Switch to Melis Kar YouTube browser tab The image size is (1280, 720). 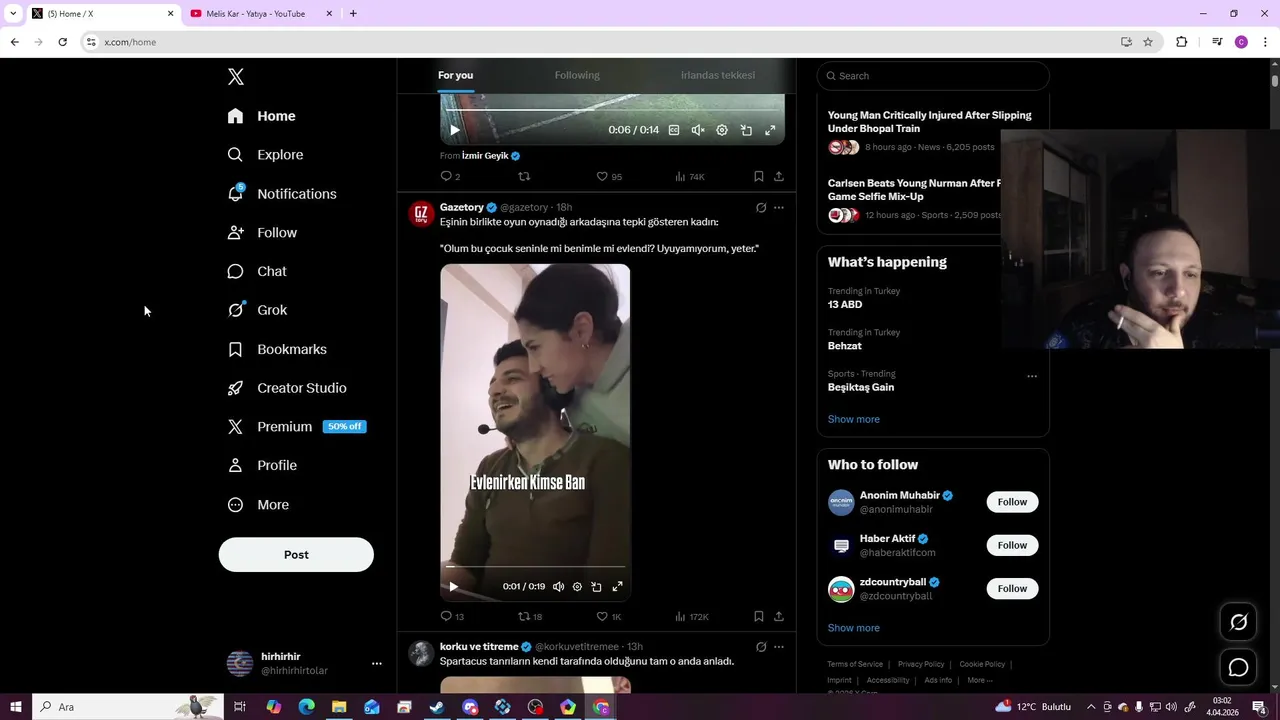(x=255, y=14)
